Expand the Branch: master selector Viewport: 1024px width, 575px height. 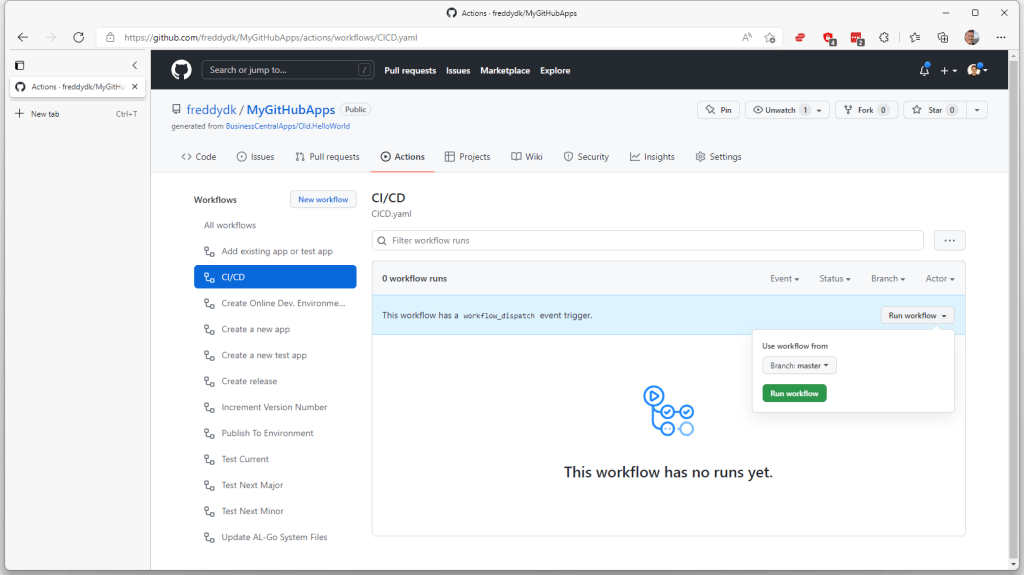(799, 366)
